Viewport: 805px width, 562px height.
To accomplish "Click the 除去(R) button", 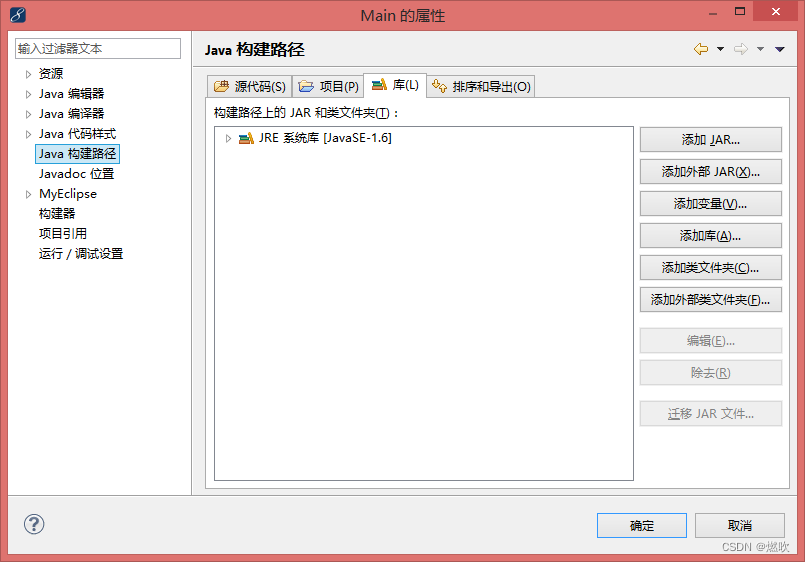I will click(x=711, y=373).
